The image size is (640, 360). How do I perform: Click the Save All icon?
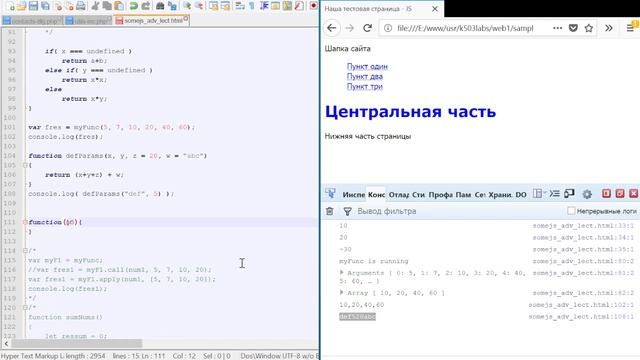pos(45,6)
